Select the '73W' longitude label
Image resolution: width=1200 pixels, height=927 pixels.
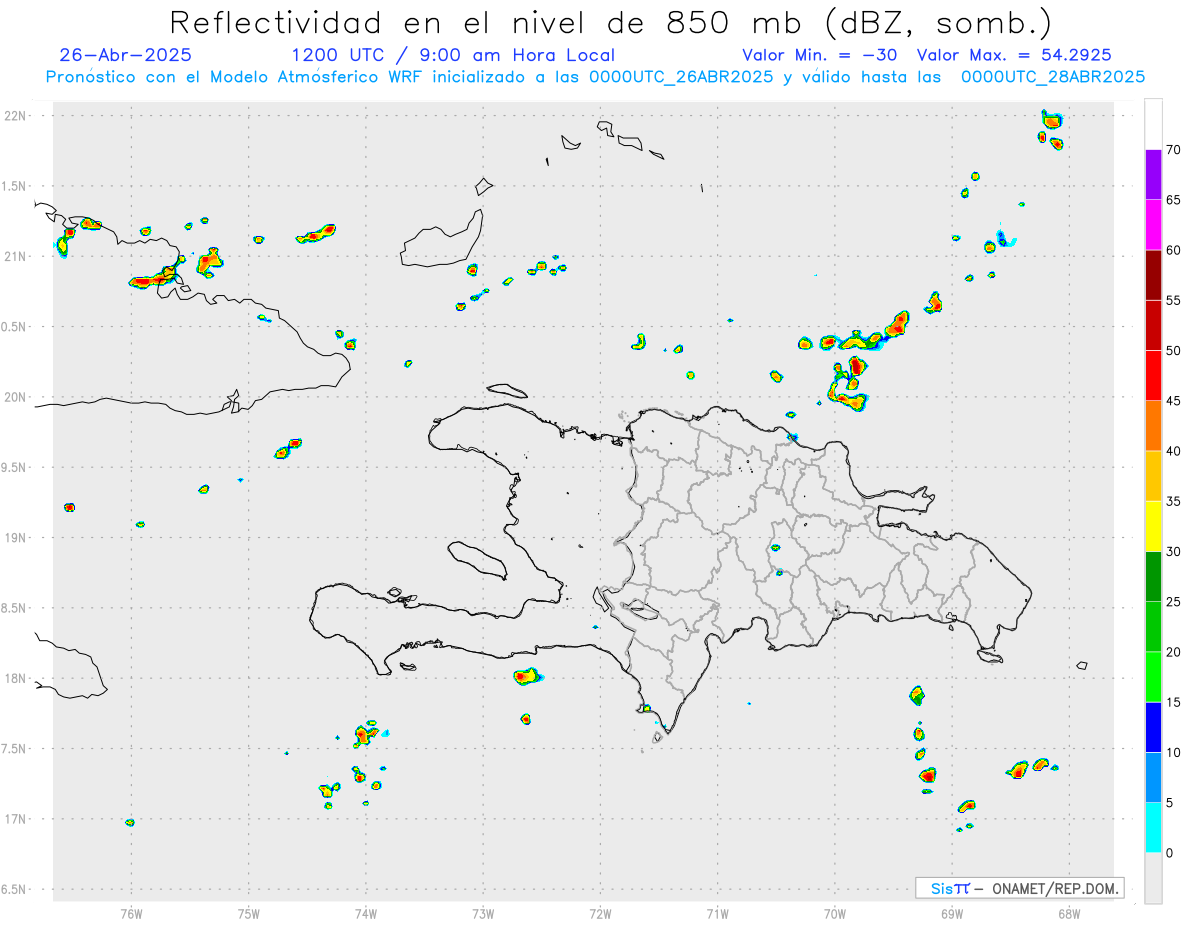click(x=483, y=912)
